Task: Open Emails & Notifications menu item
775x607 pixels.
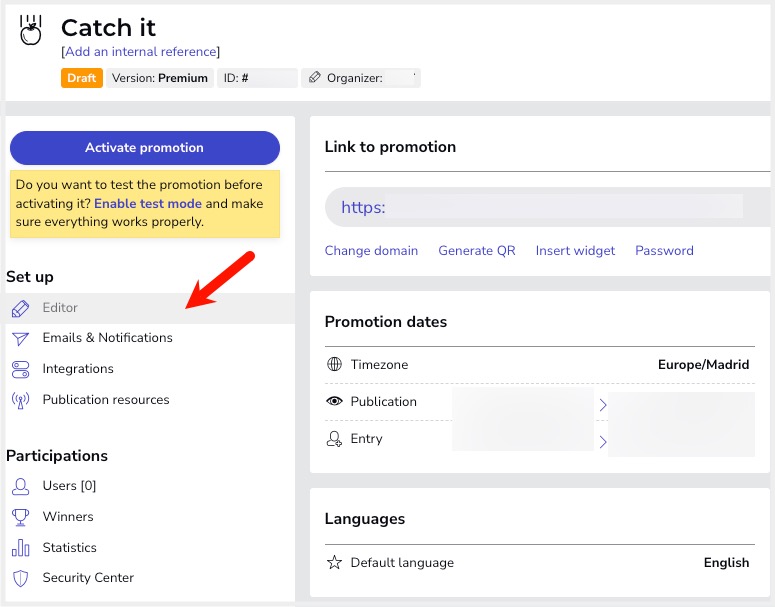Action: 107,338
